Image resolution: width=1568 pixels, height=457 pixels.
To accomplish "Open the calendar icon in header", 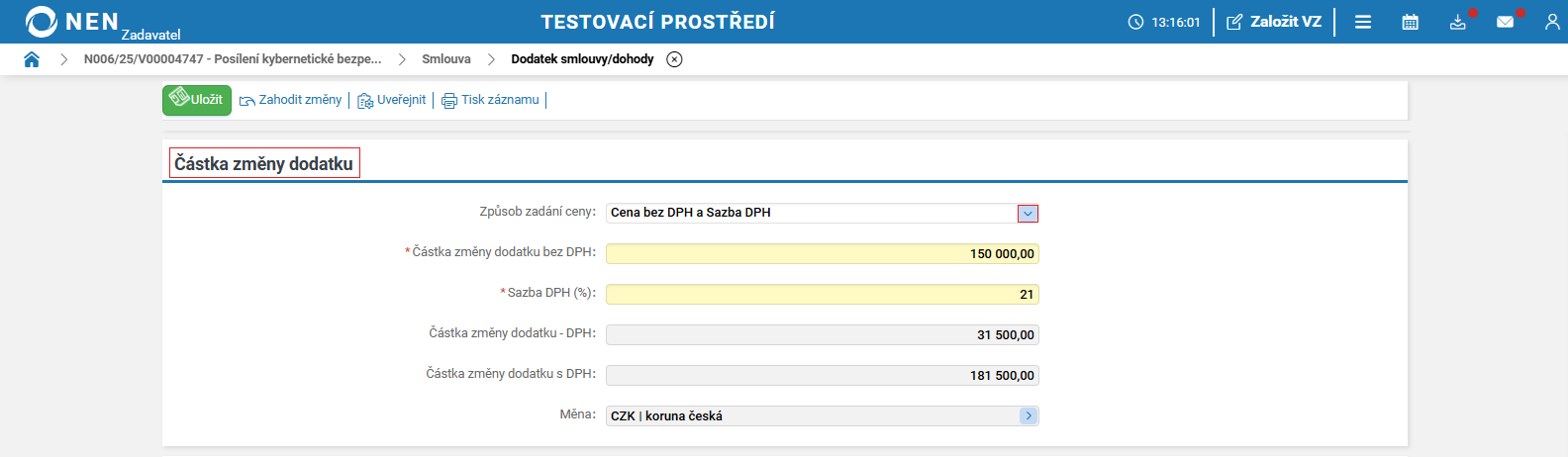I will [1411, 22].
